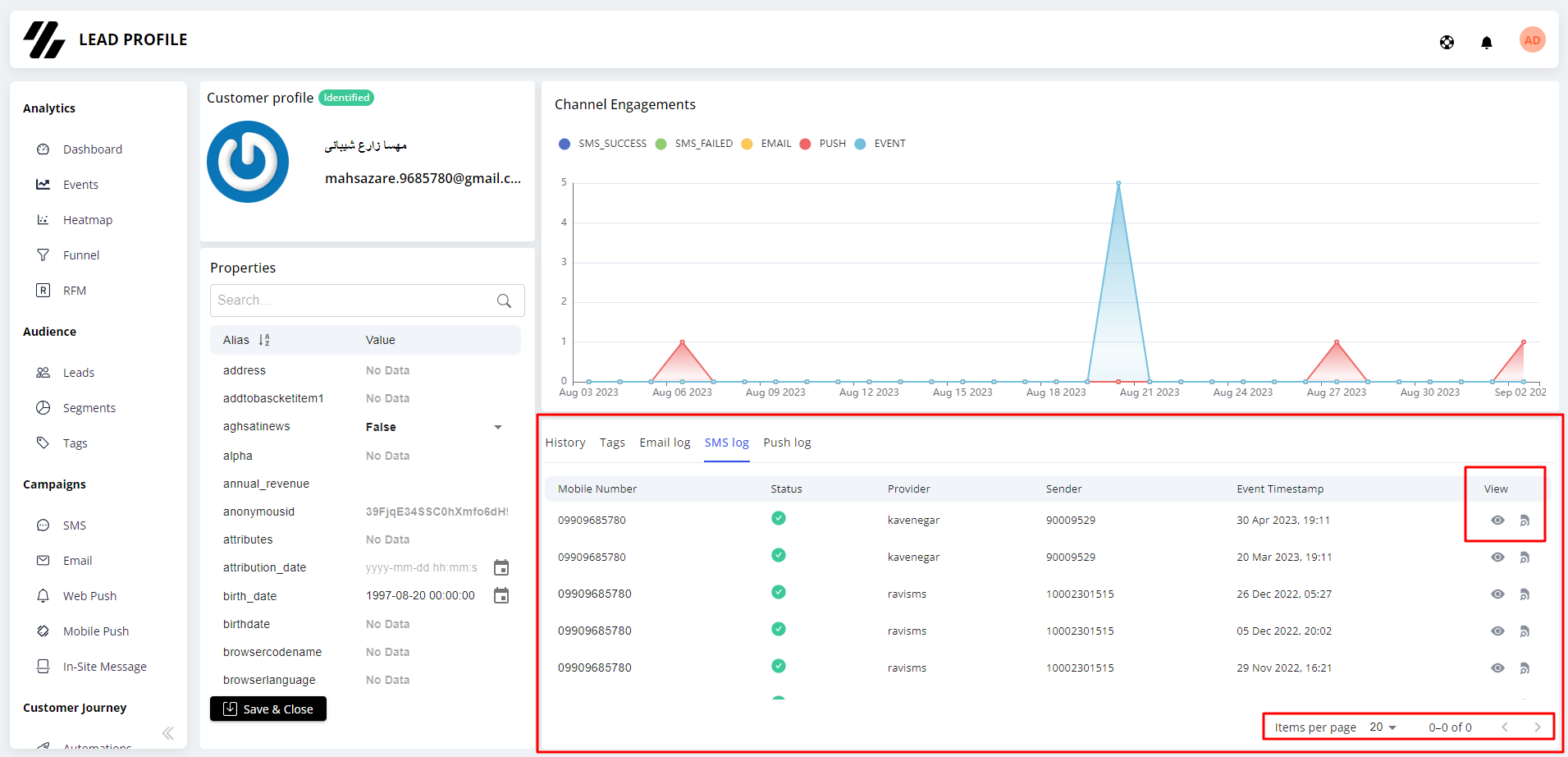The height and width of the screenshot is (757, 1568).
Task: Open log file for 30 Apr 2023 SMS
Action: 1525,521
